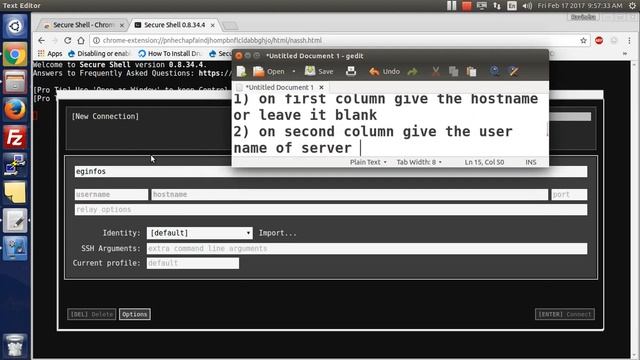Copy selected text in gedit

point(453,72)
